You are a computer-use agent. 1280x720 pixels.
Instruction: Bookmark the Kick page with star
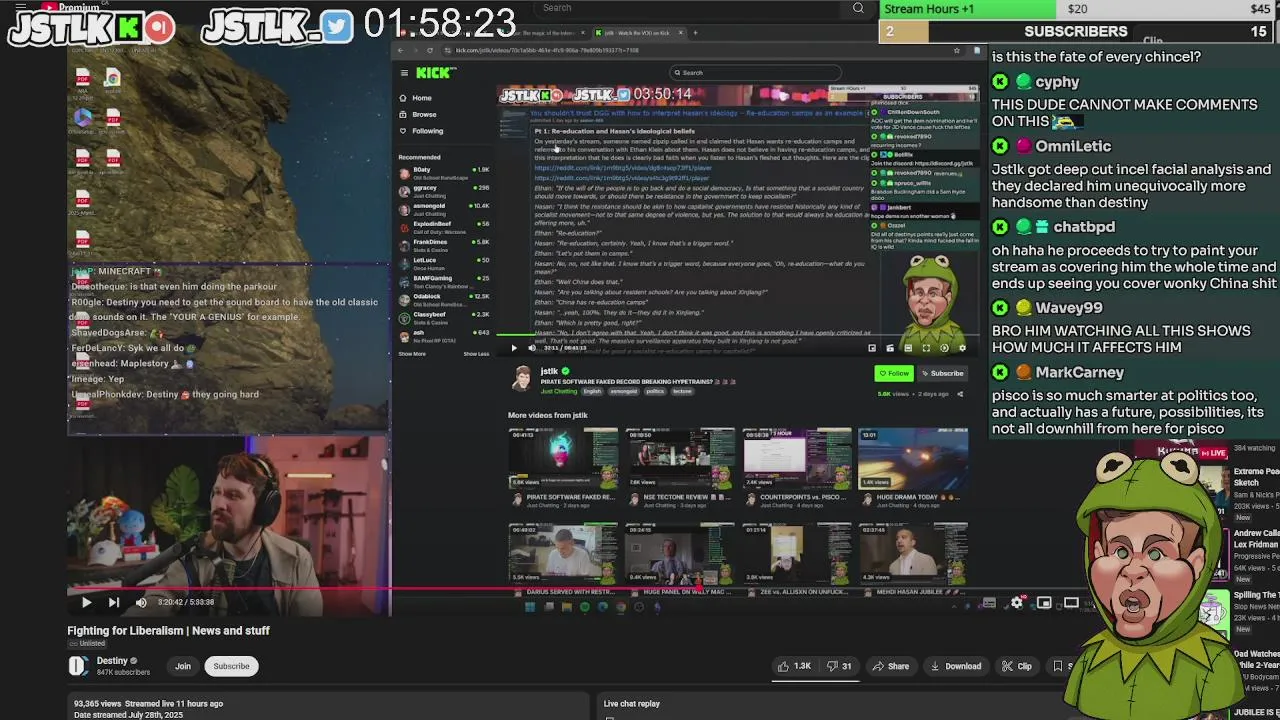click(x=957, y=50)
